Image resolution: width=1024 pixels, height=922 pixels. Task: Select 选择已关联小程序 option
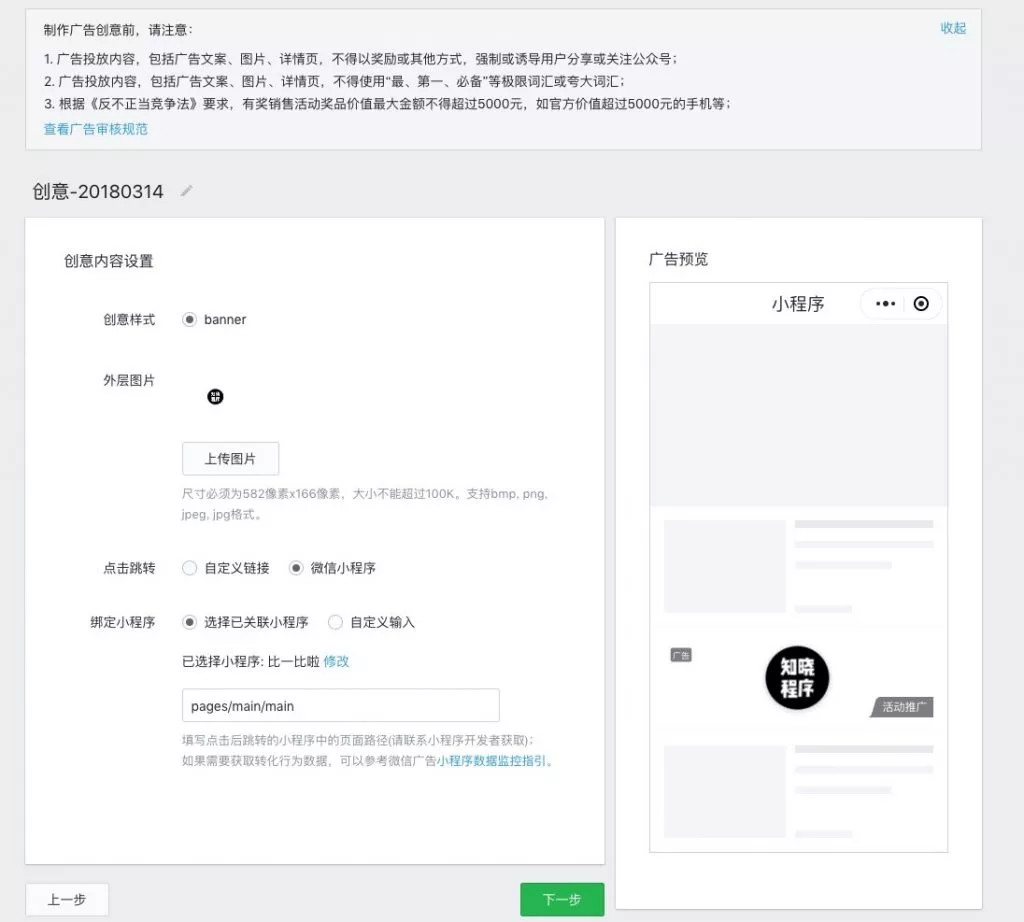[189, 622]
